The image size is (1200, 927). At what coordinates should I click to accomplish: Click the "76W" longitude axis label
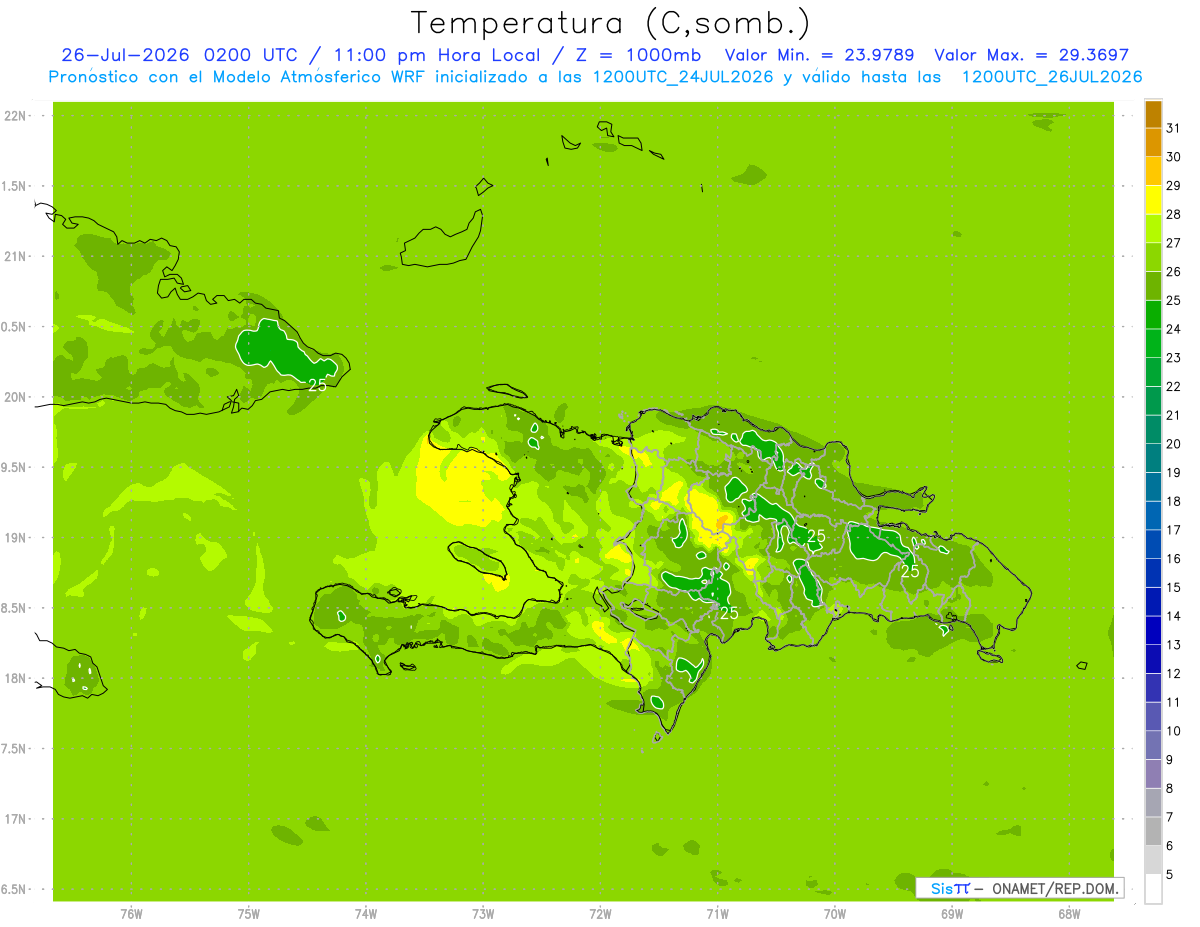click(x=131, y=913)
